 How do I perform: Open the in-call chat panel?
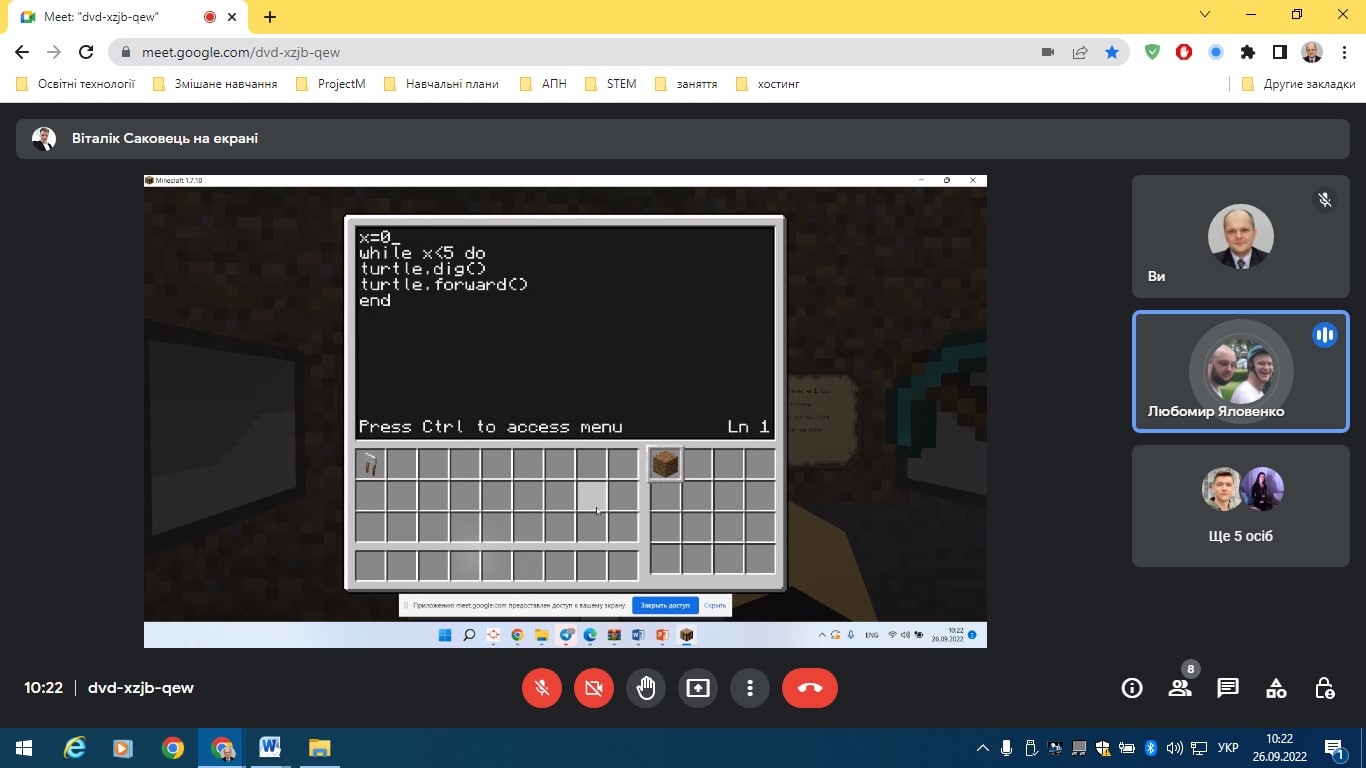coord(1228,688)
